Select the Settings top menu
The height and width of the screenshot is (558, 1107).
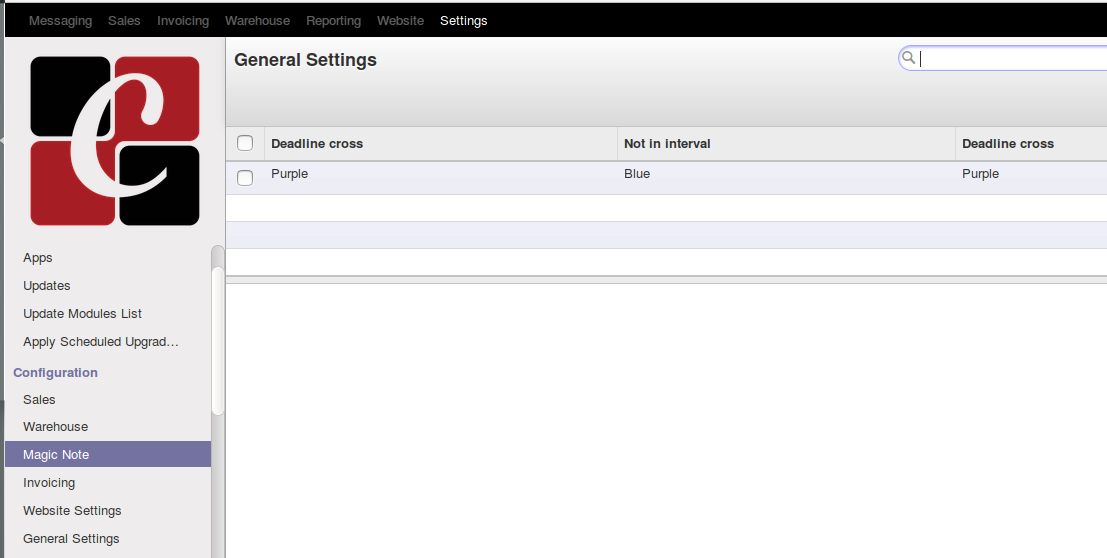tap(463, 20)
